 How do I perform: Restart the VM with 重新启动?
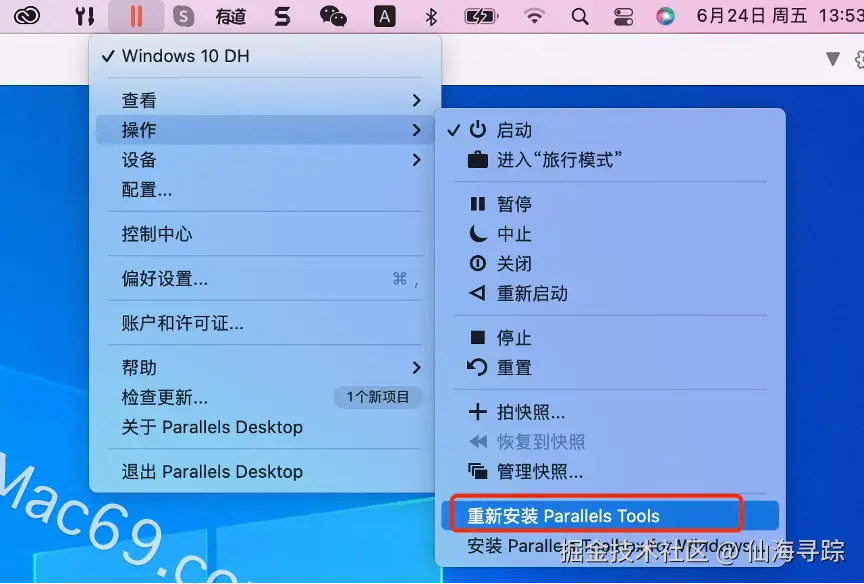610,294
